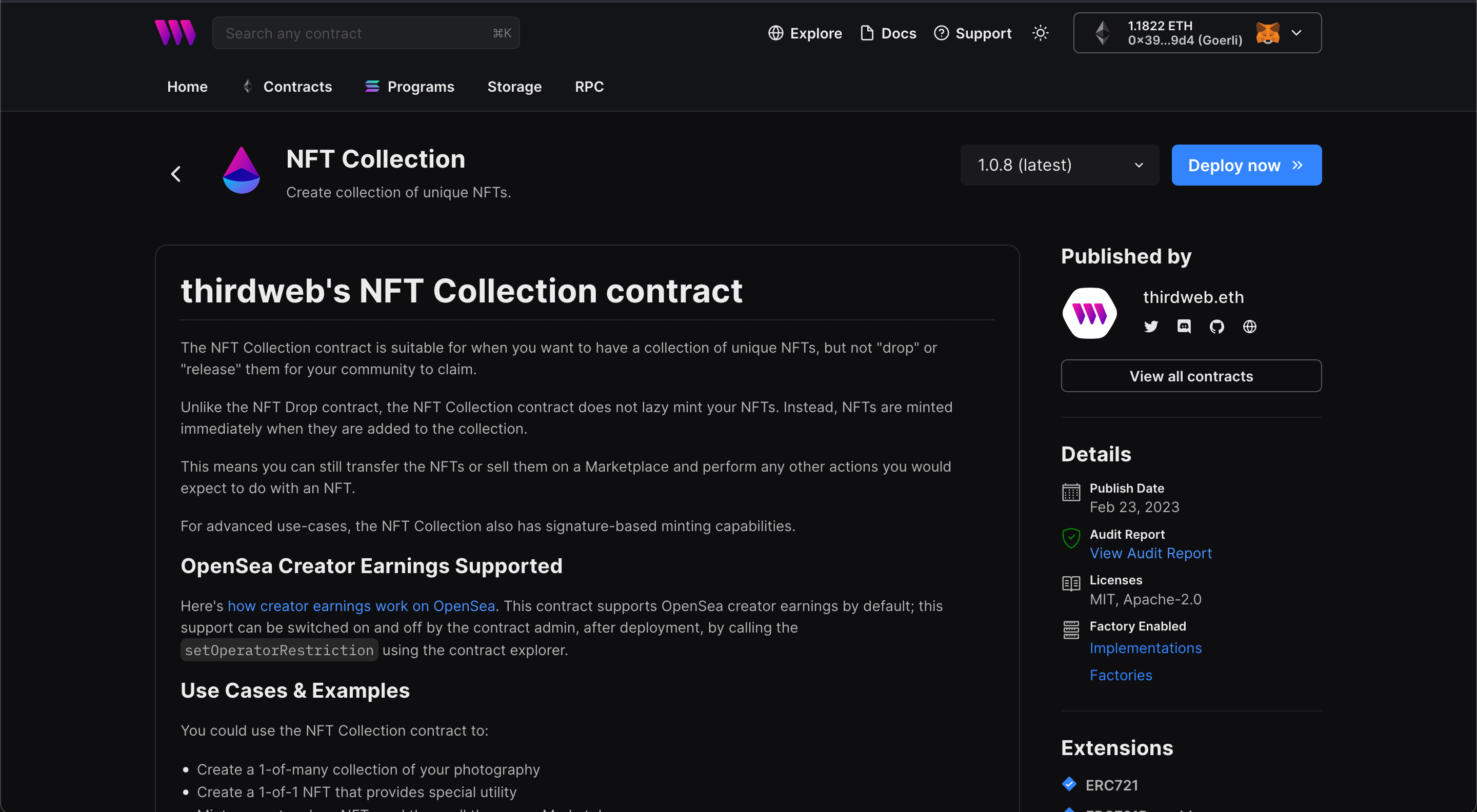
Task: Open thirdweb's website globe icon
Action: pyautogui.click(x=1249, y=327)
